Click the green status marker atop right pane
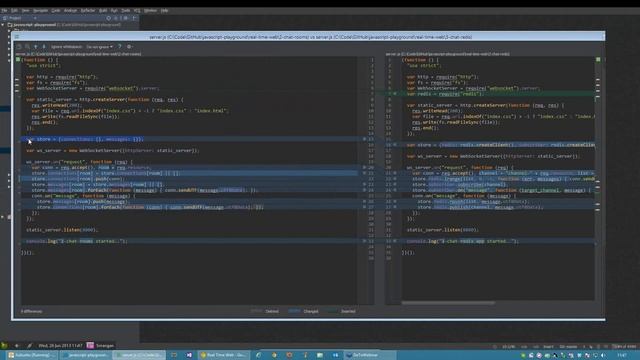 point(598,60)
